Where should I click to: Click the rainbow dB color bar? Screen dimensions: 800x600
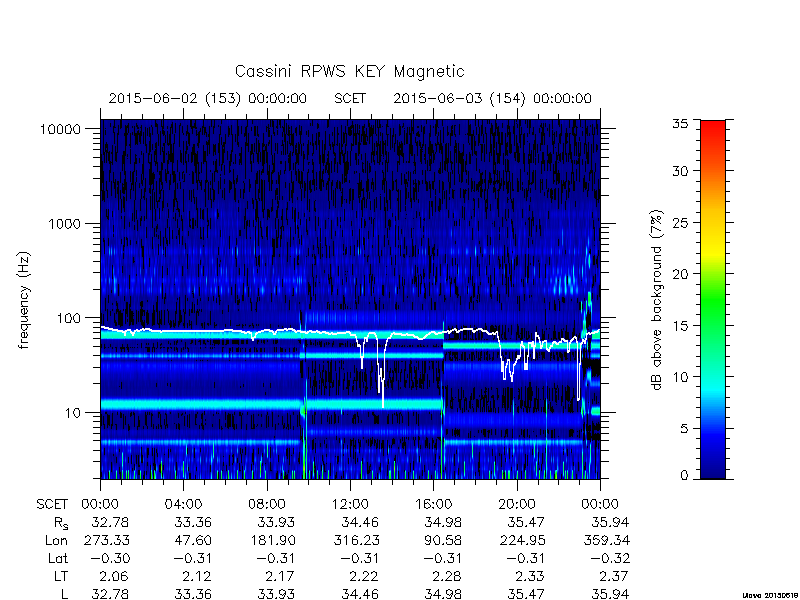713,299
